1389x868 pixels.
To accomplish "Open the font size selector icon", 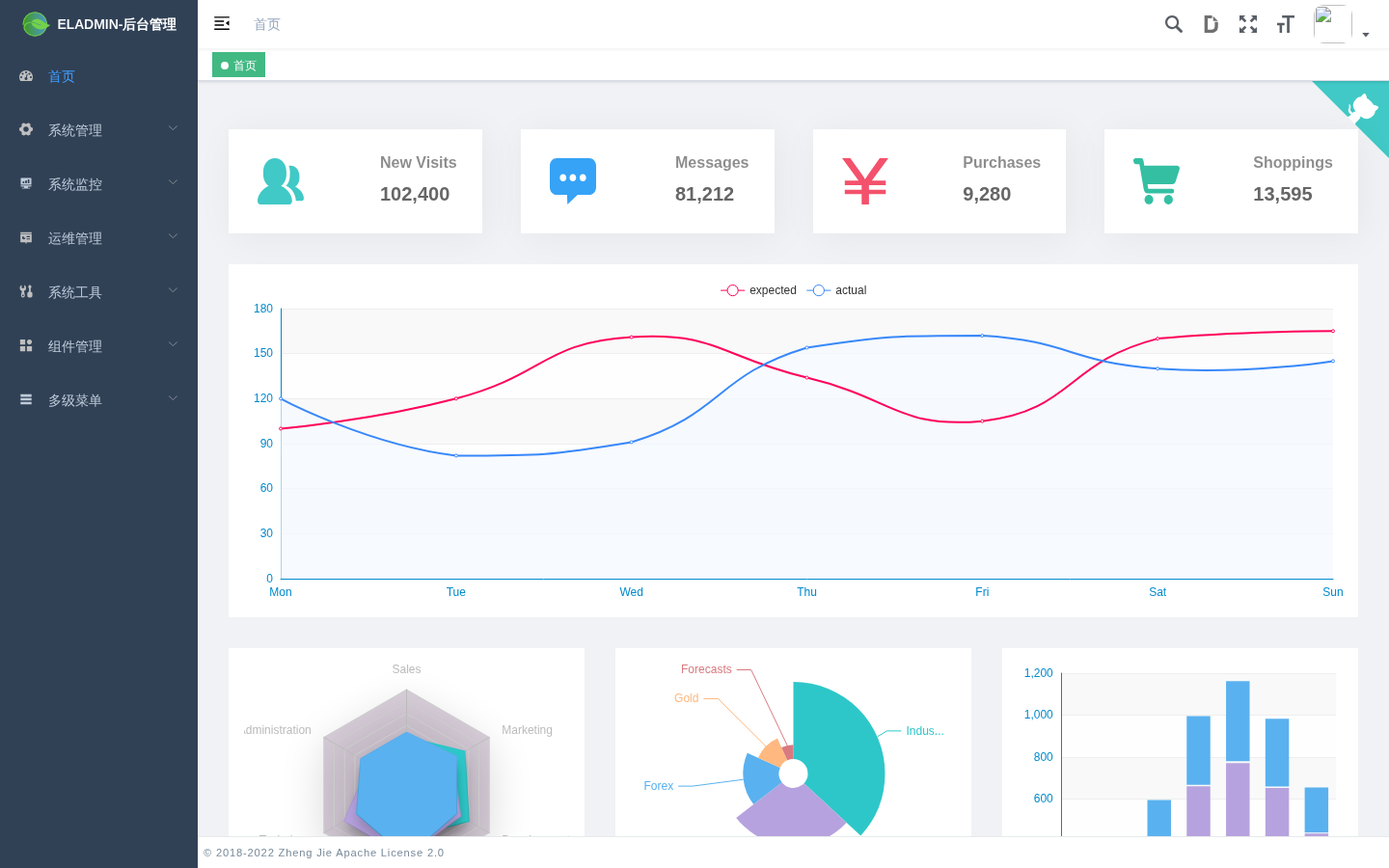I will pos(1285,24).
